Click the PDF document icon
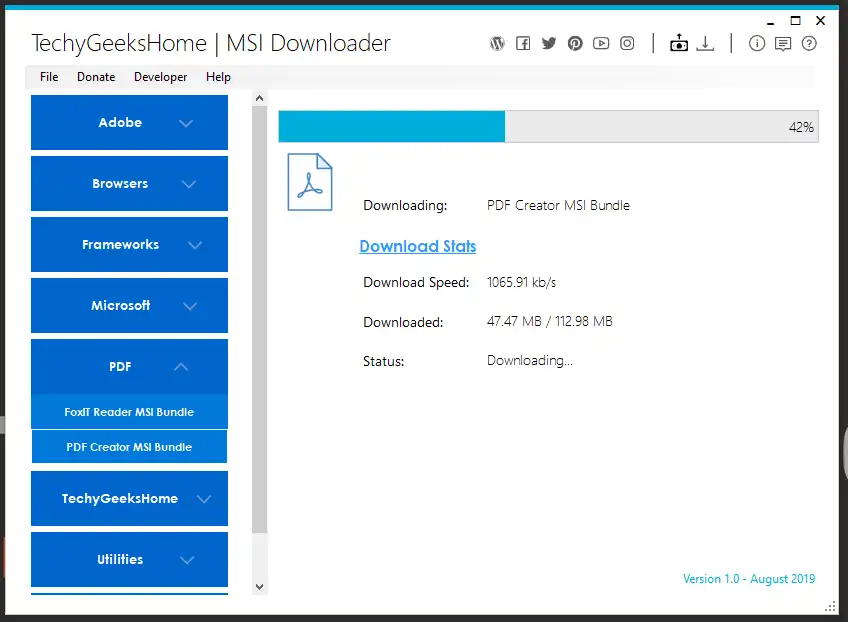The width and height of the screenshot is (848, 622). pyautogui.click(x=309, y=182)
